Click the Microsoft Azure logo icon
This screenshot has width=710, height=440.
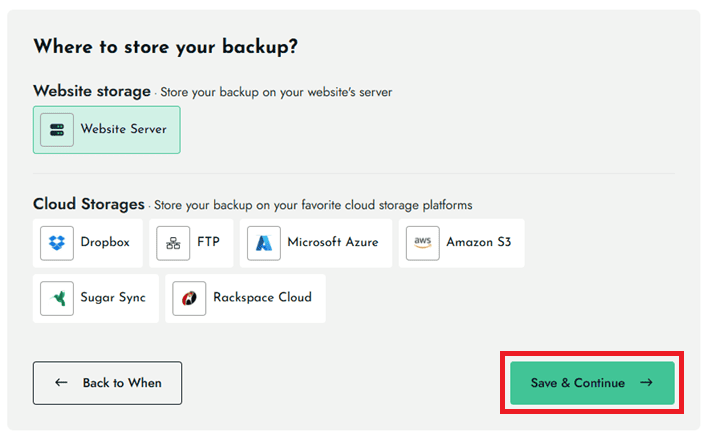coord(264,243)
